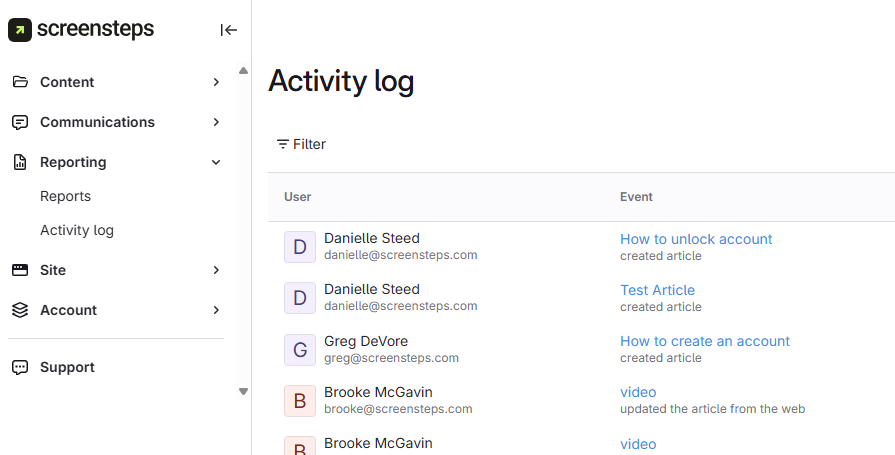Select Activity log in the sidebar

[x=77, y=230]
